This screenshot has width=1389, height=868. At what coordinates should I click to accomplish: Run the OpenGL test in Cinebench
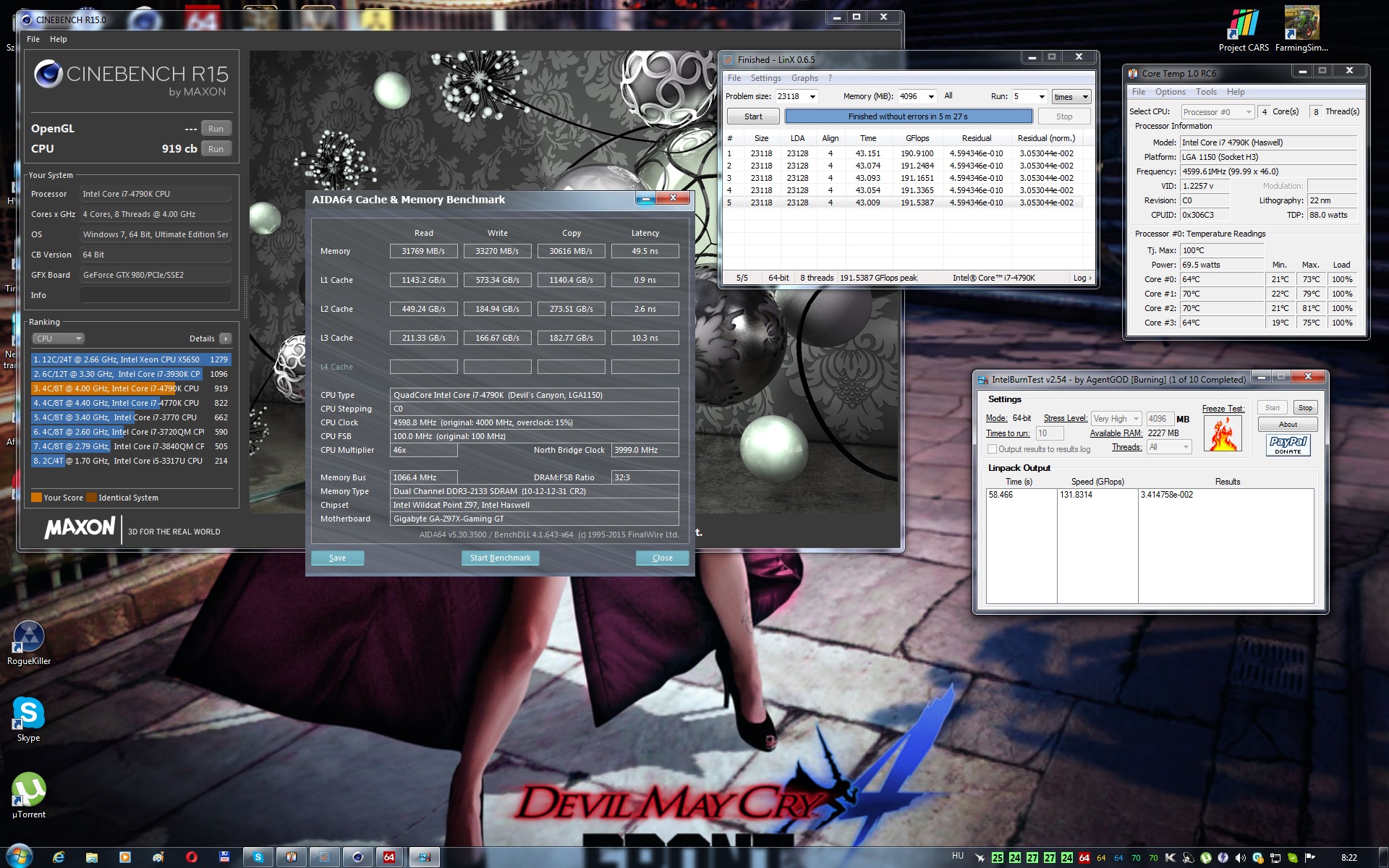point(216,129)
